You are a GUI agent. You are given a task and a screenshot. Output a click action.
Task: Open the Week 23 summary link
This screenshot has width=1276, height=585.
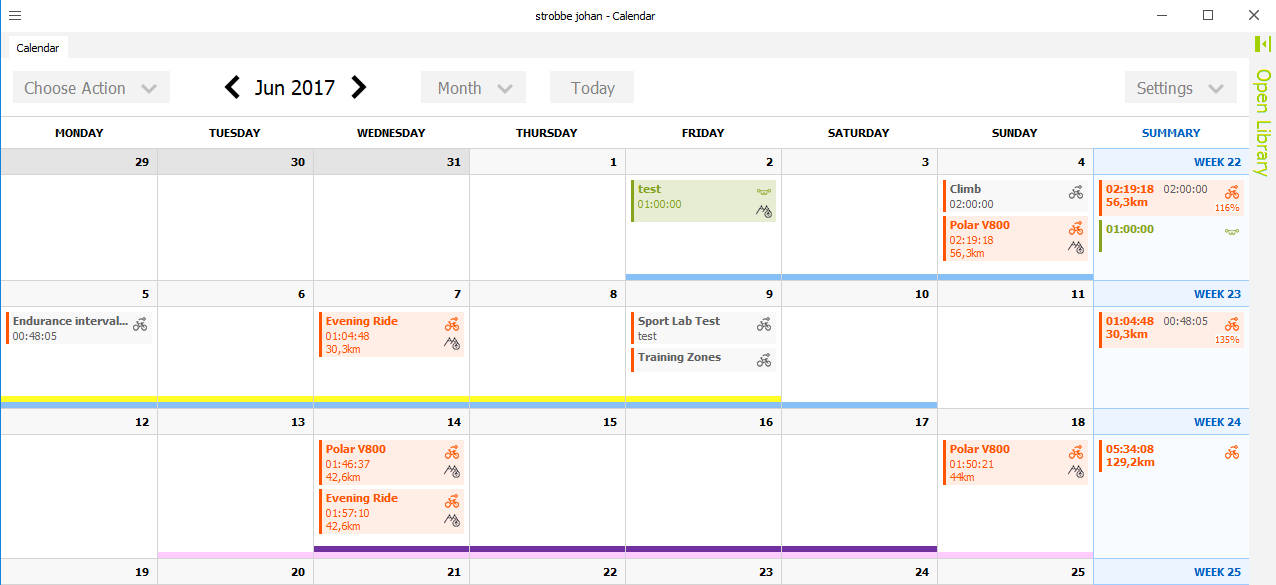tap(1217, 294)
